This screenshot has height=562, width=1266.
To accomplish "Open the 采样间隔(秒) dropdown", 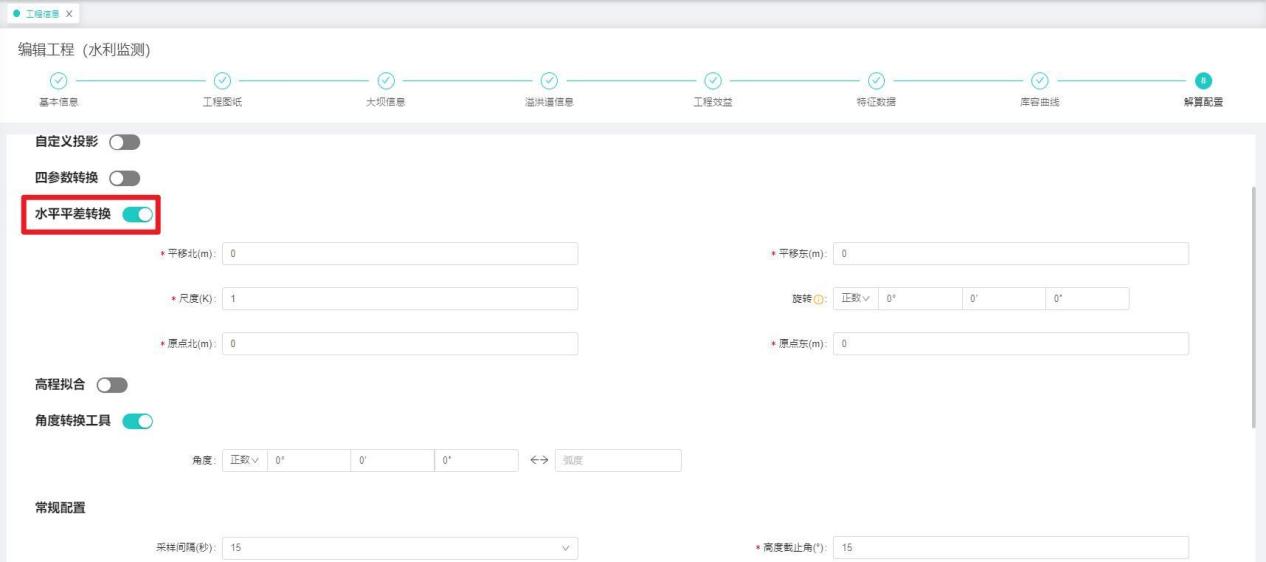I will 399,548.
